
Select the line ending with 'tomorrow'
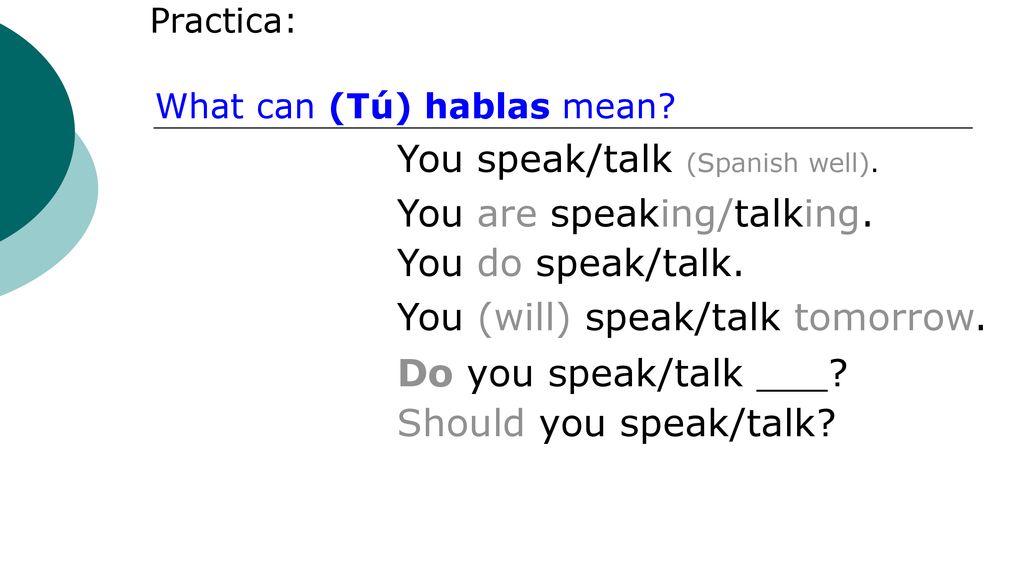click(x=691, y=318)
